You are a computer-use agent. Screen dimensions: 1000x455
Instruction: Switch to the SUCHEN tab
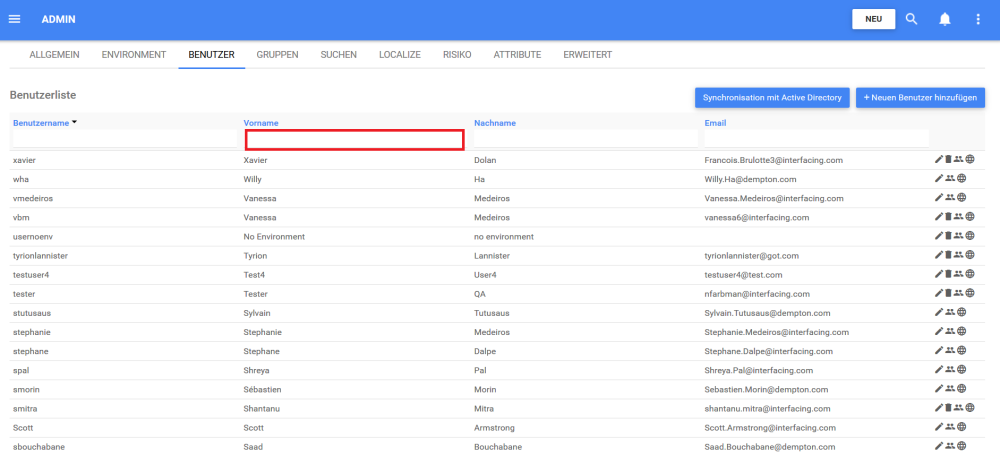coord(339,55)
